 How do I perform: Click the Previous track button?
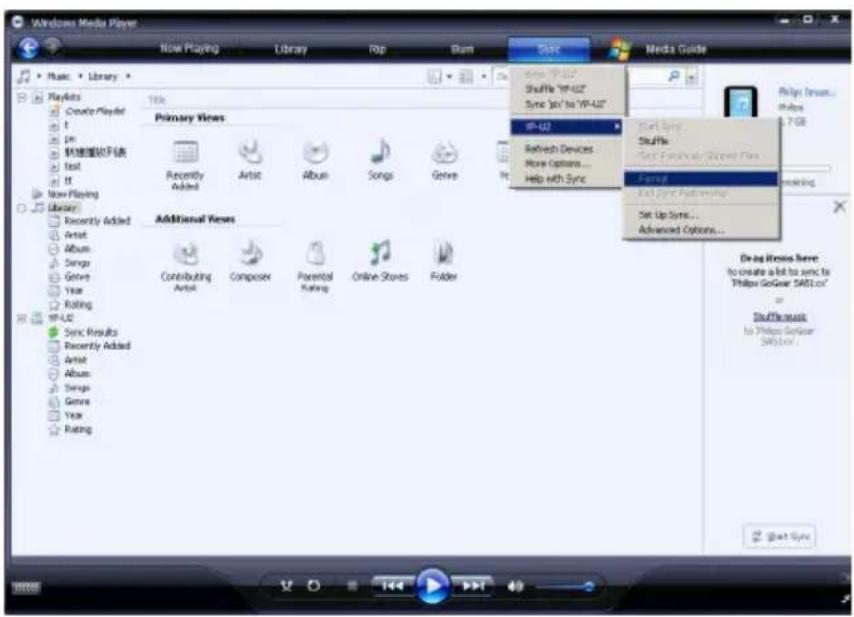392,586
